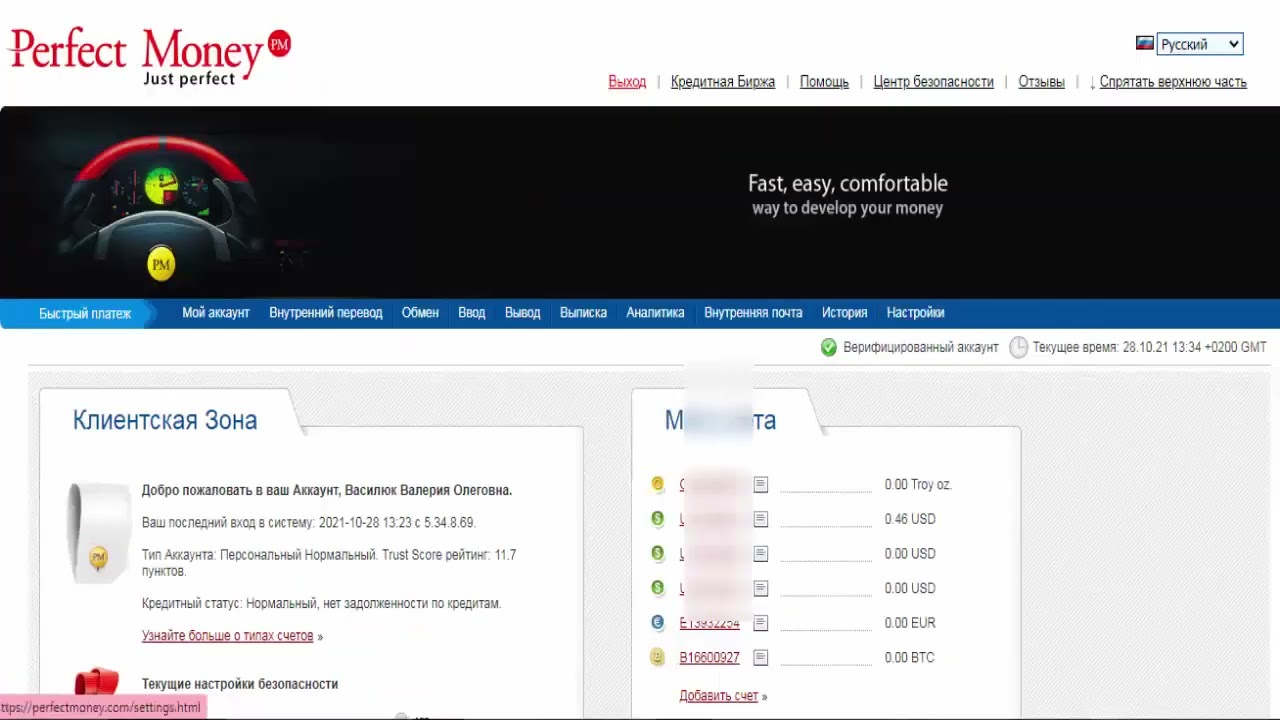Open the Помощь help link
Image resolution: width=1280 pixels, height=720 pixels.
click(x=824, y=82)
